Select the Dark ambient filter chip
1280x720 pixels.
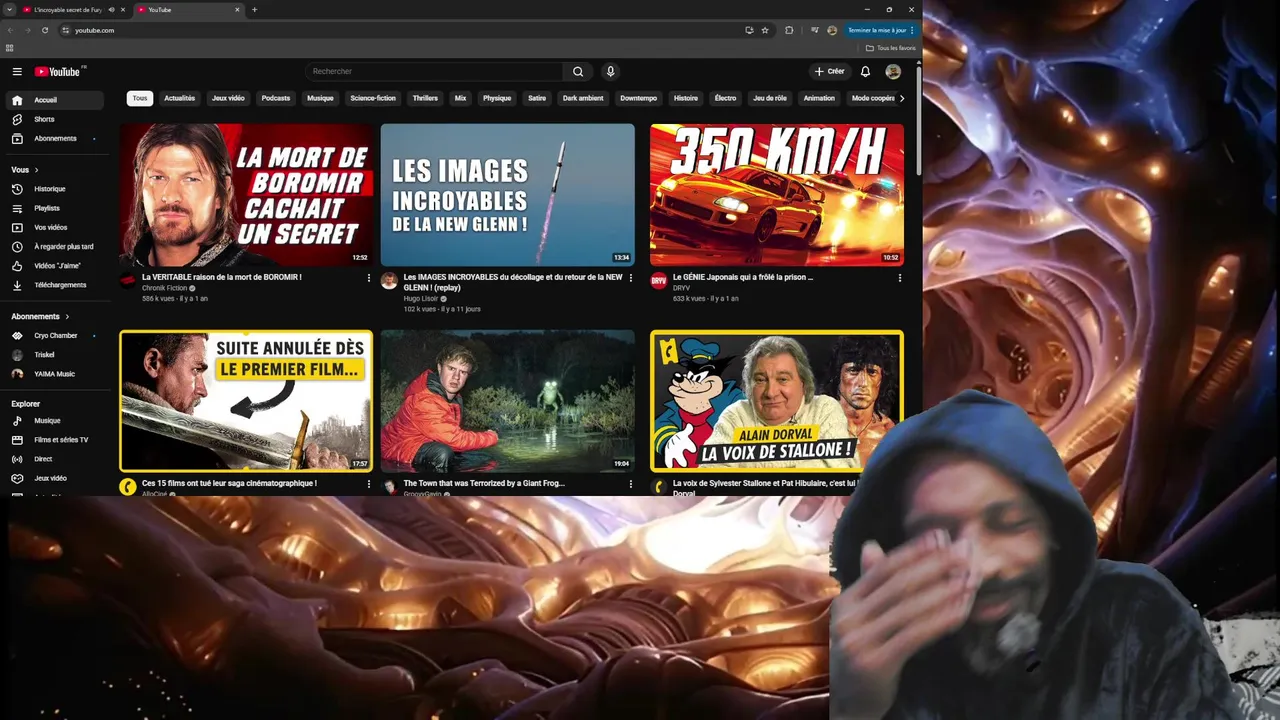tap(583, 98)
